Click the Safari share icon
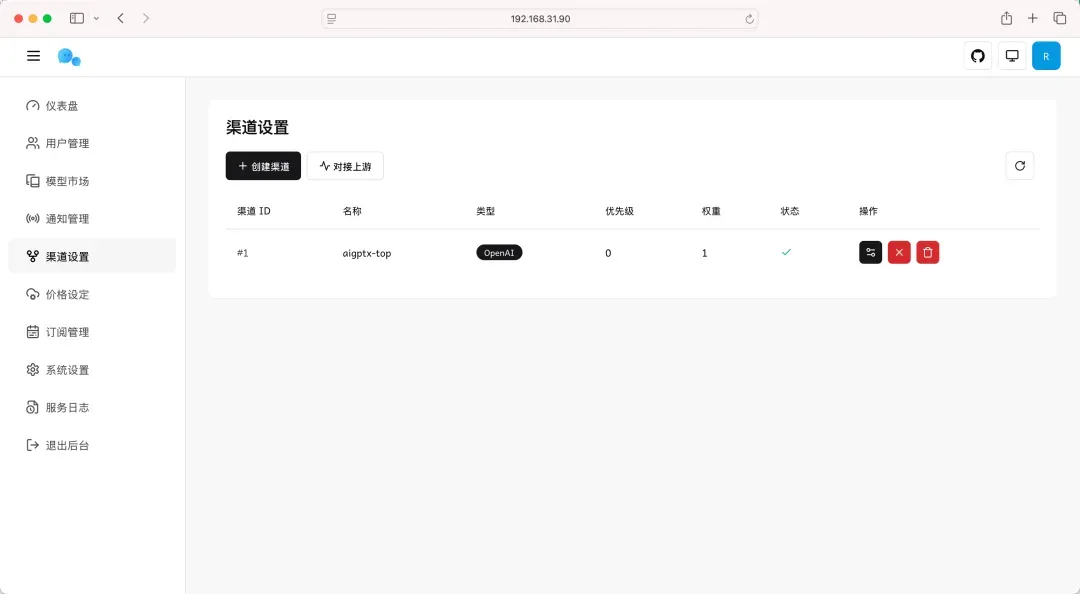 click(1006, 19)
